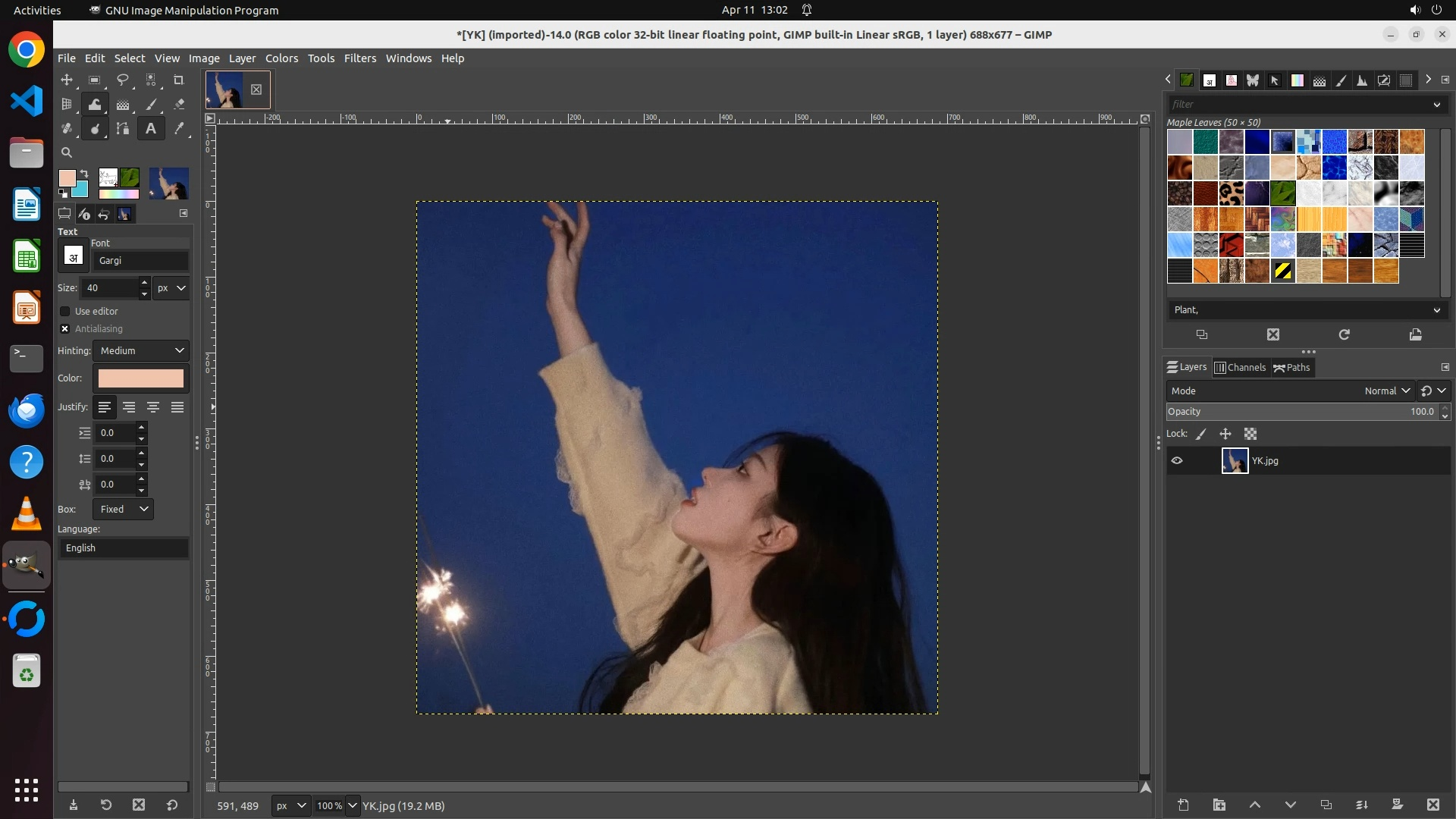
Task: Expand the Box Fixed dropdown
Action: point(124,510)
